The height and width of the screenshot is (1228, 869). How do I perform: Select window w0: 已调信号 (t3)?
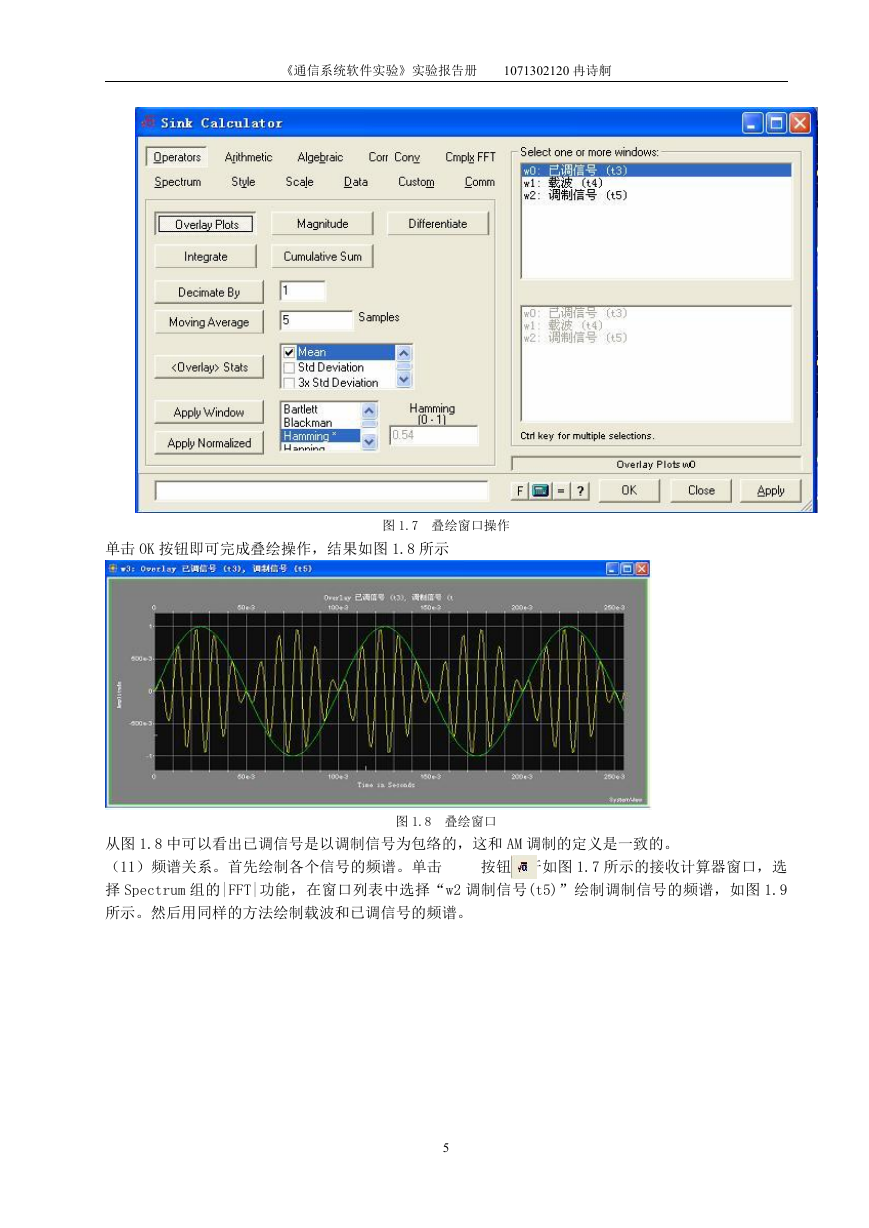(x=655, y=171)
